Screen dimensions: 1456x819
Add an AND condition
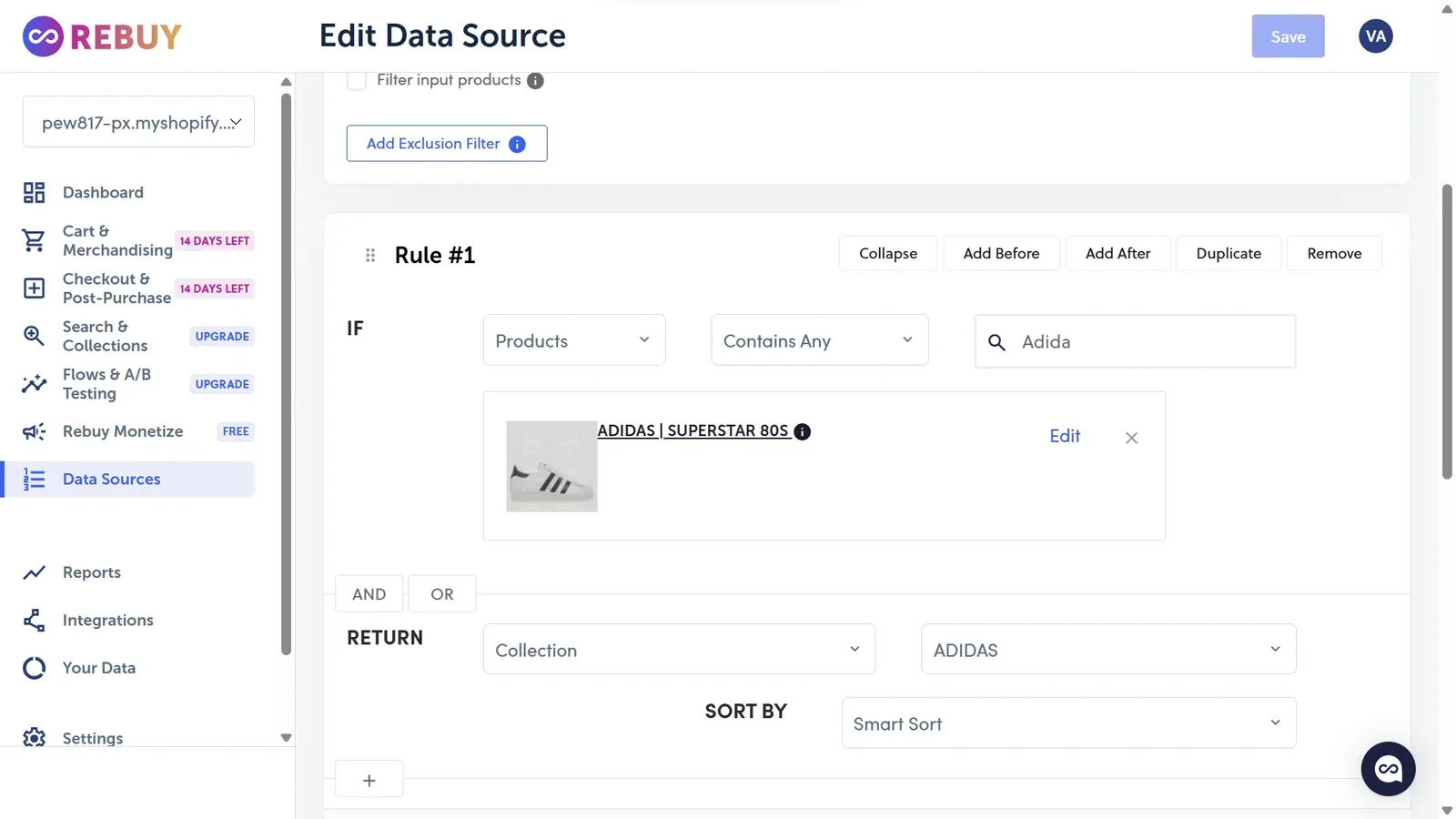point(369,594)
